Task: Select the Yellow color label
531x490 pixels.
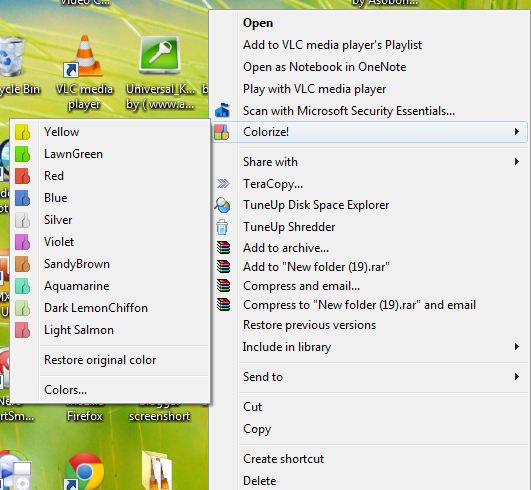Action: tap(62, 132)
